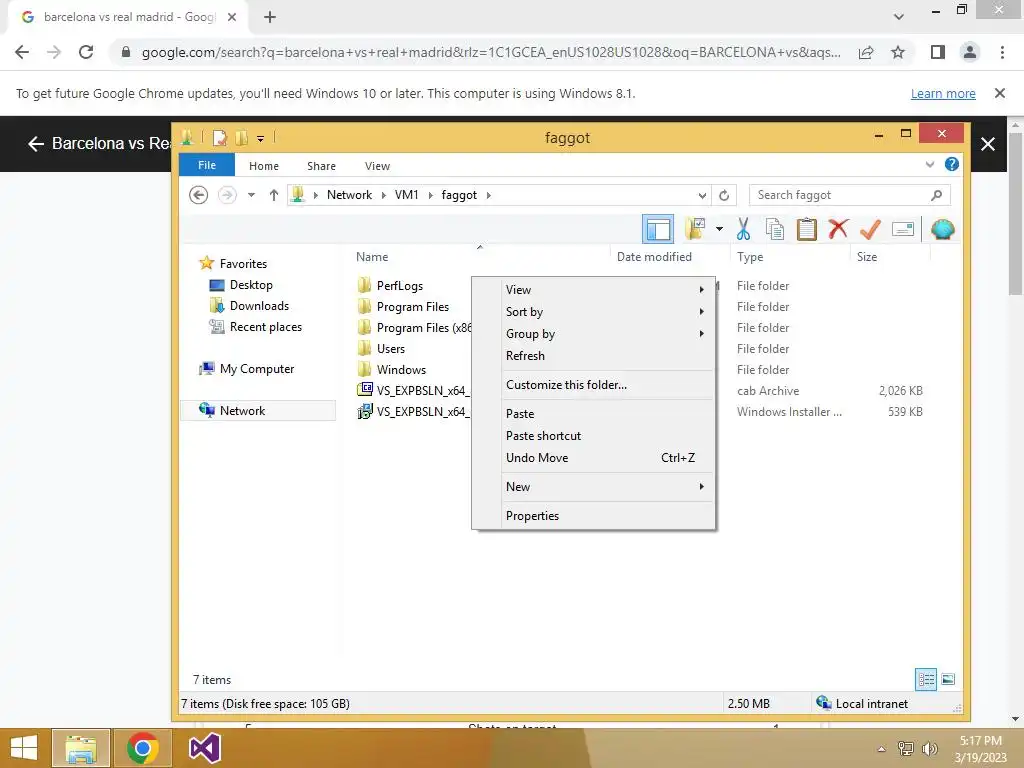Click the Search box in Explorer
Image resolution: width=1024 pixels, height=768 pixels.
click(x=849, y=195)
